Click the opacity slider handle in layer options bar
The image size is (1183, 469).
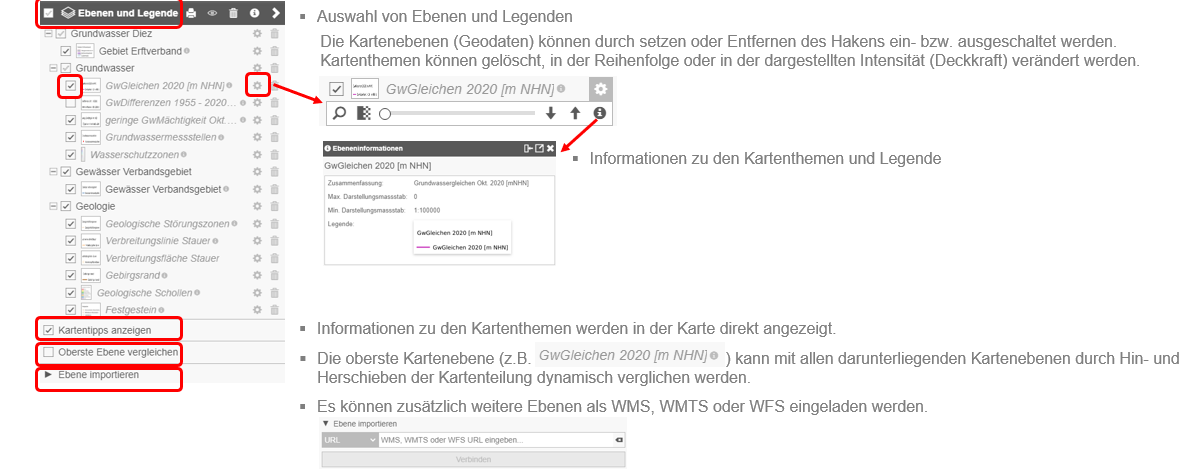coord(385,113)
